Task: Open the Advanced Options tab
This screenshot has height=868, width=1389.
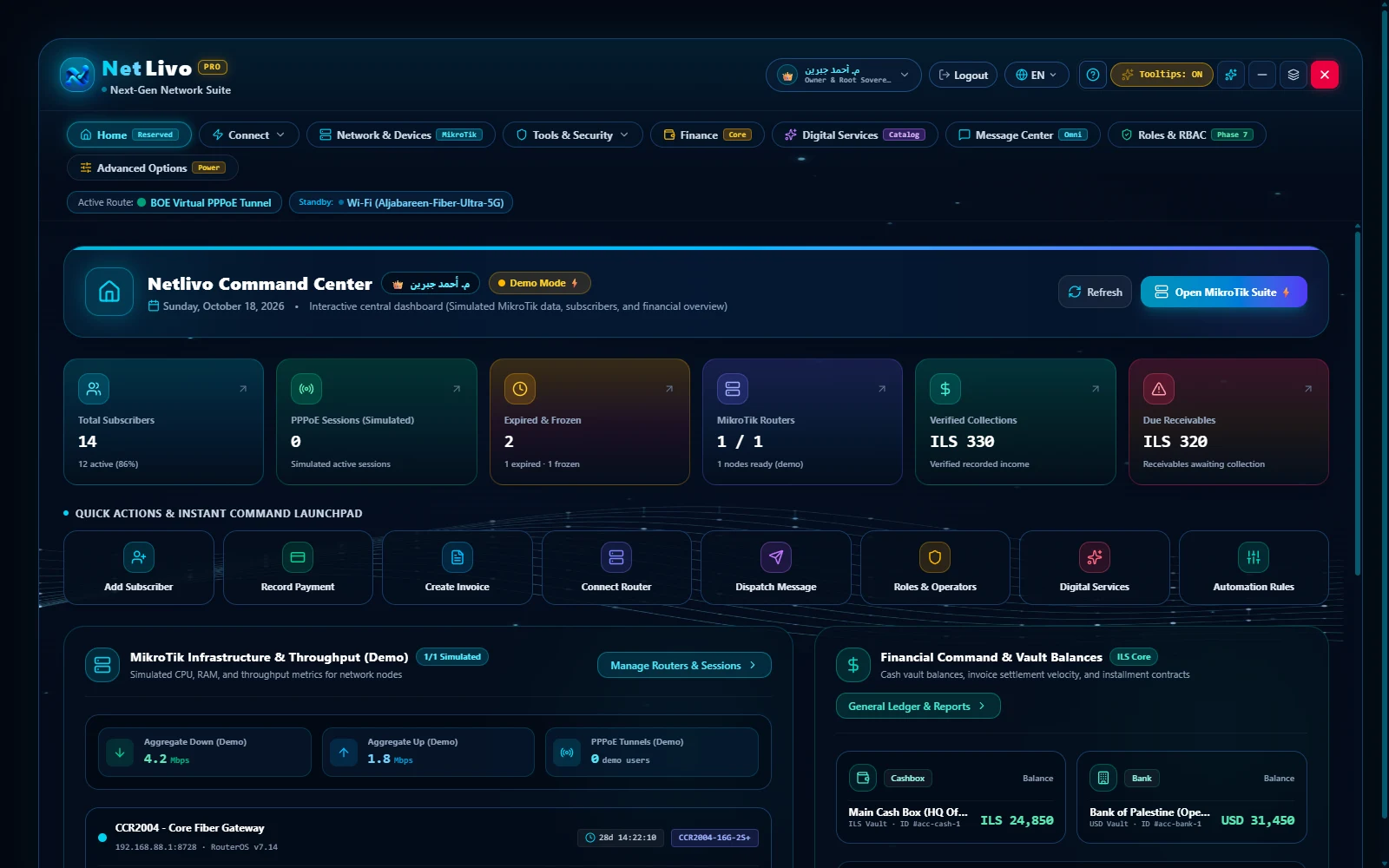Action: click(x=153, y=168)
